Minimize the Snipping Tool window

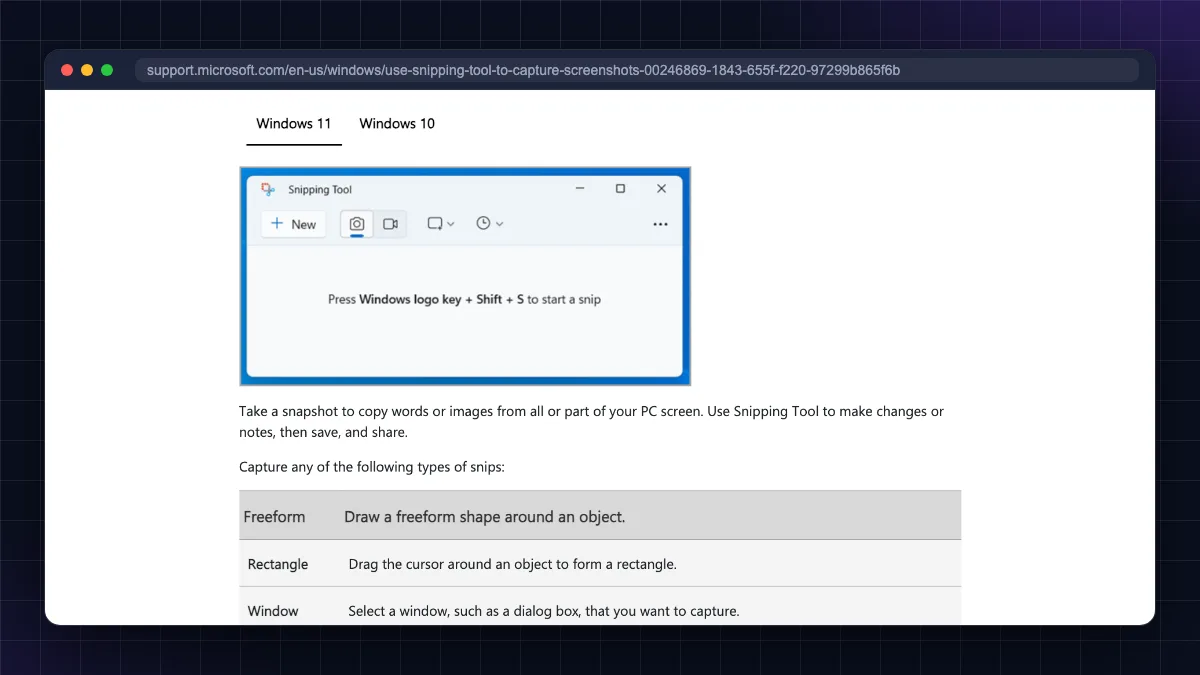coord(580,188)
